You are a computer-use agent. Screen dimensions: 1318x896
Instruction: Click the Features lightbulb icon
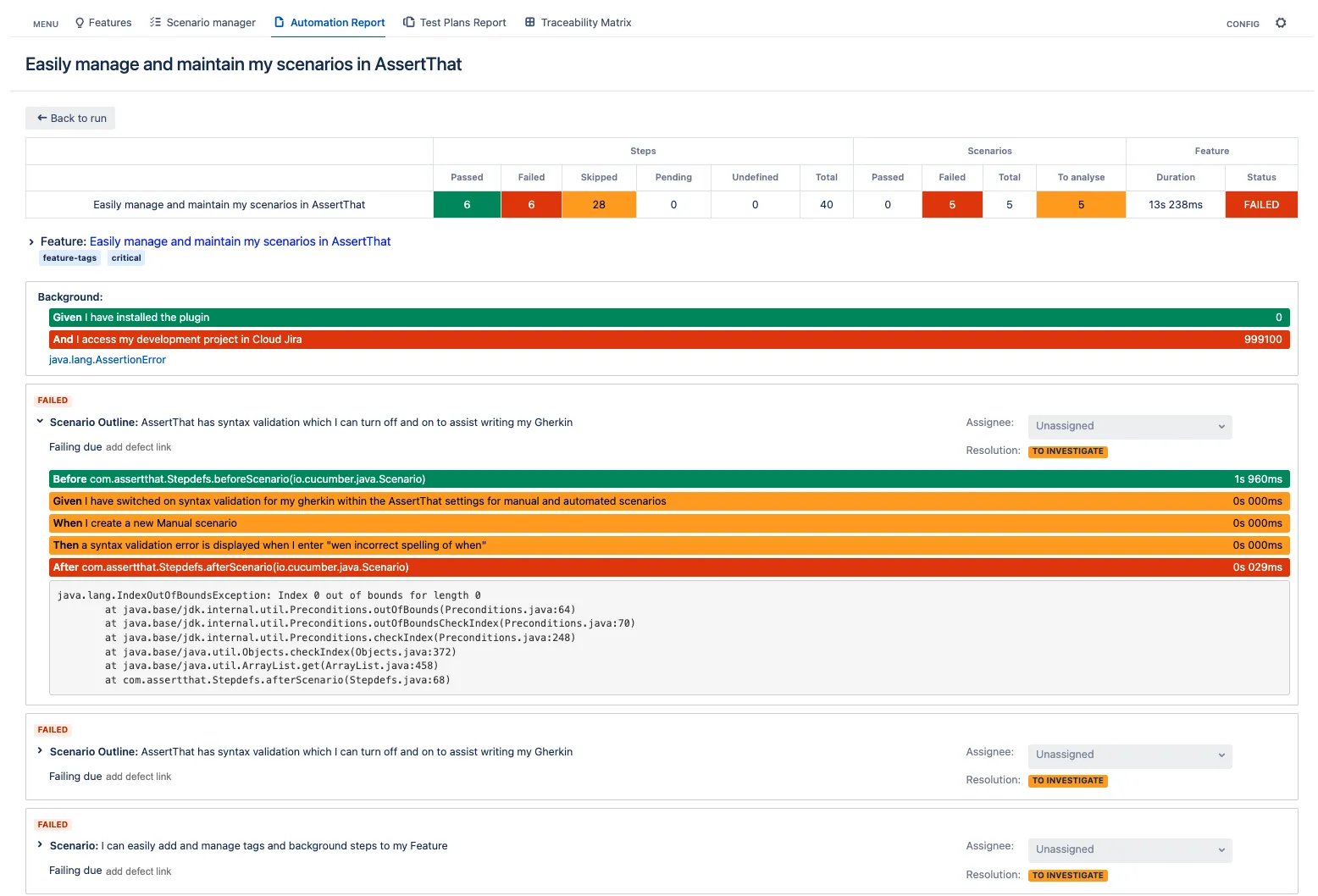pos(80,23)
